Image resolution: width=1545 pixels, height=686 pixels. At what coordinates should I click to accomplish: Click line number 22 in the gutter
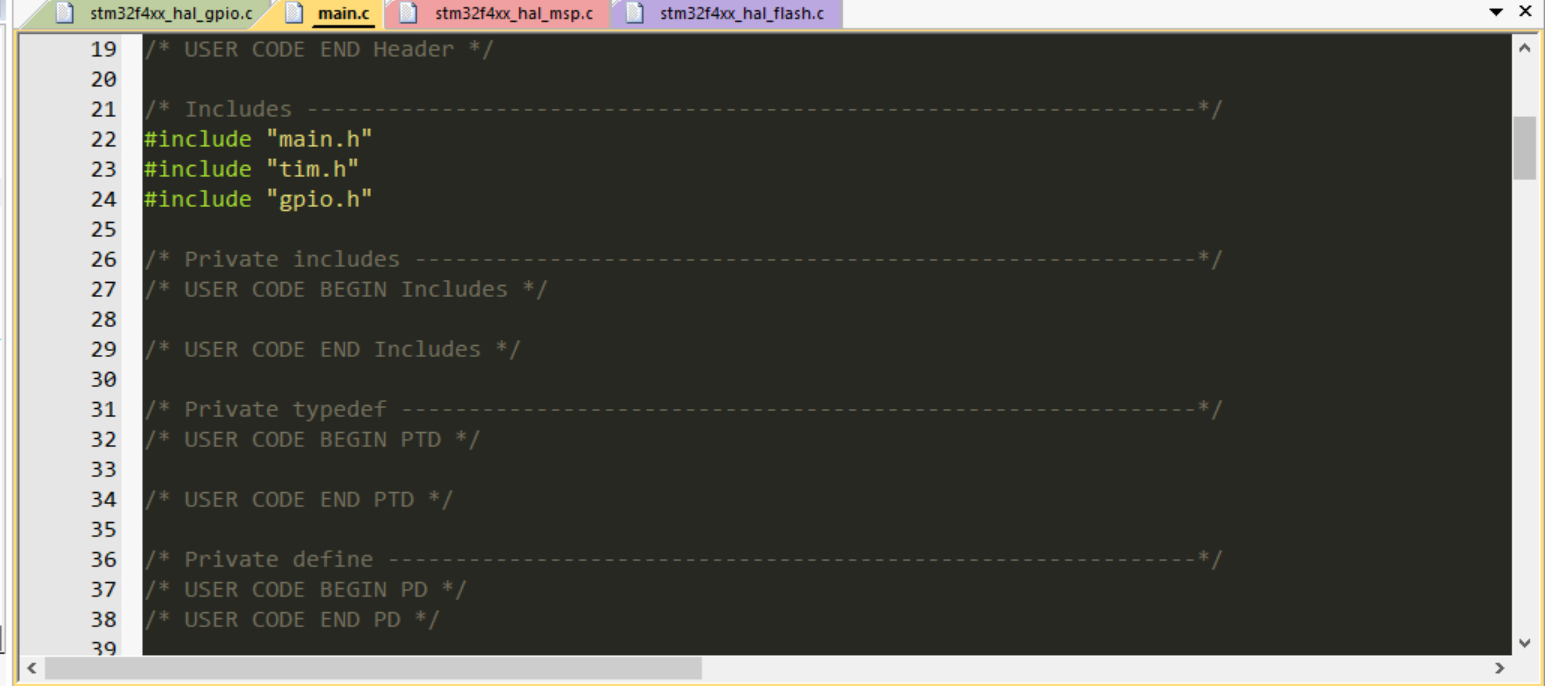(104, 139)
